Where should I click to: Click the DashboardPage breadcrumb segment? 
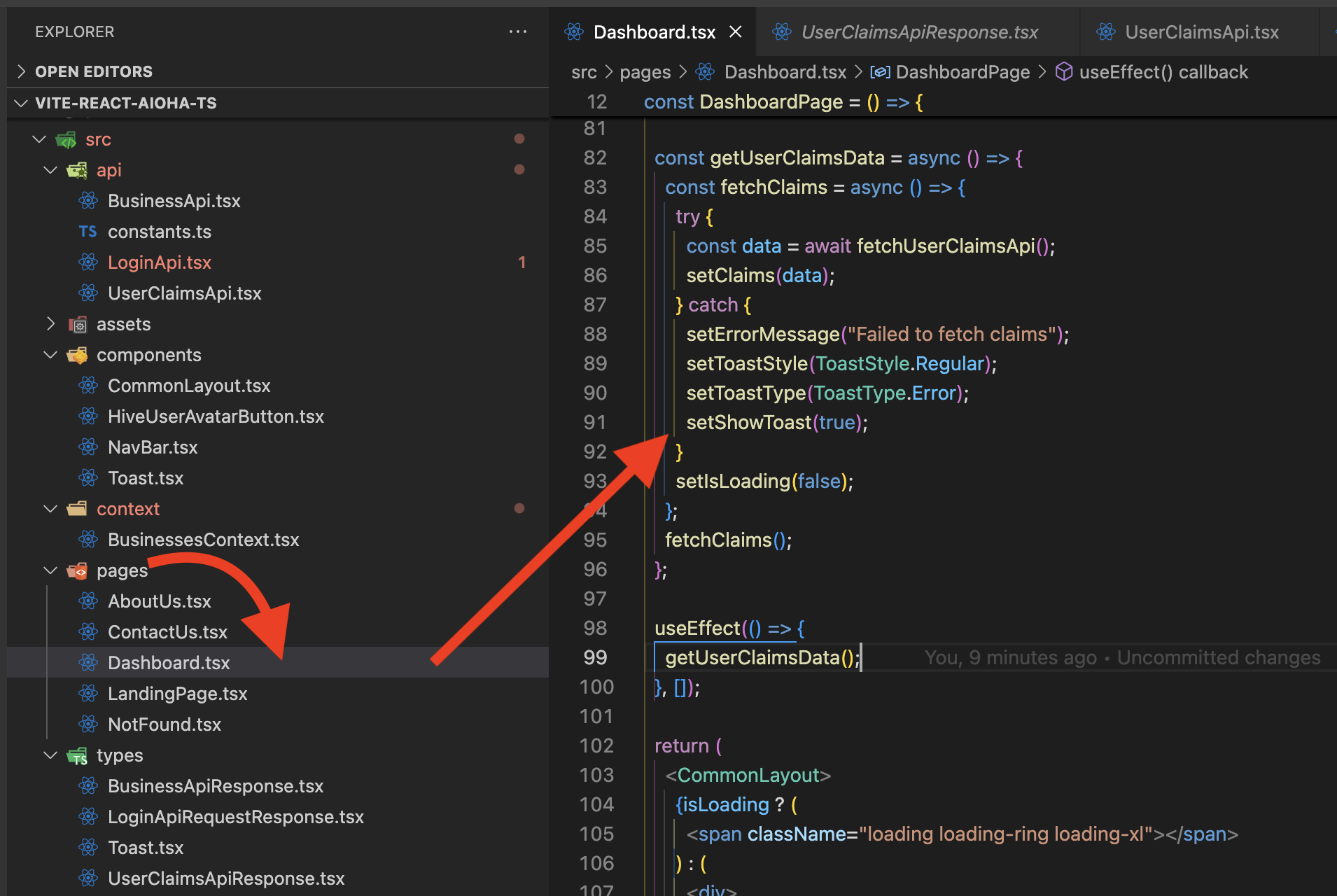962,72
